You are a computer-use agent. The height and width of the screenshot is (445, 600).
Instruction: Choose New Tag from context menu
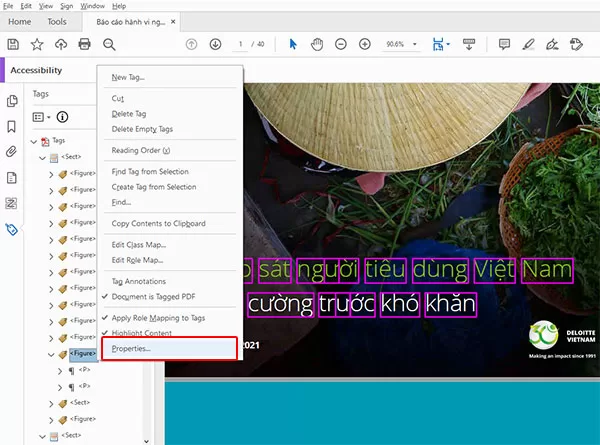tap(128, 77)
